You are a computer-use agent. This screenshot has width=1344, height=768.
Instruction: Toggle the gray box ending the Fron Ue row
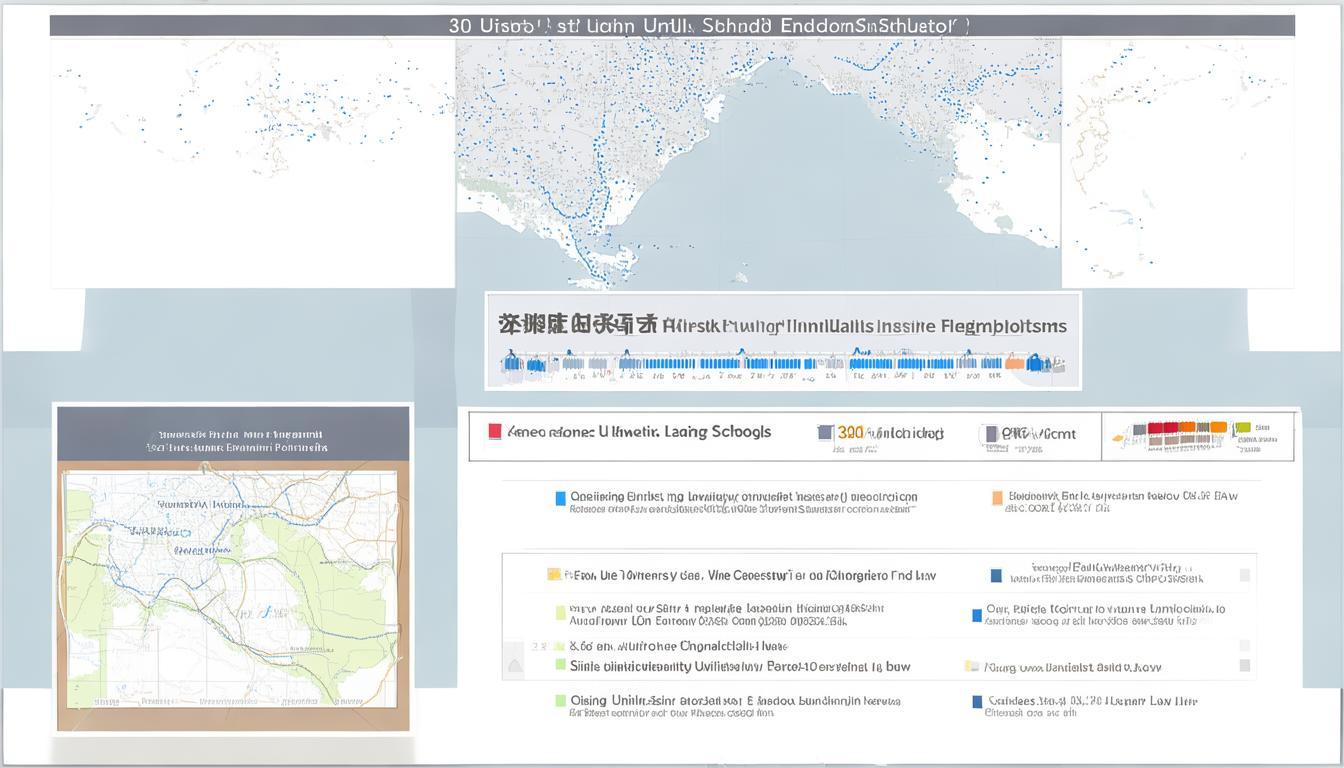(1245, 575)
